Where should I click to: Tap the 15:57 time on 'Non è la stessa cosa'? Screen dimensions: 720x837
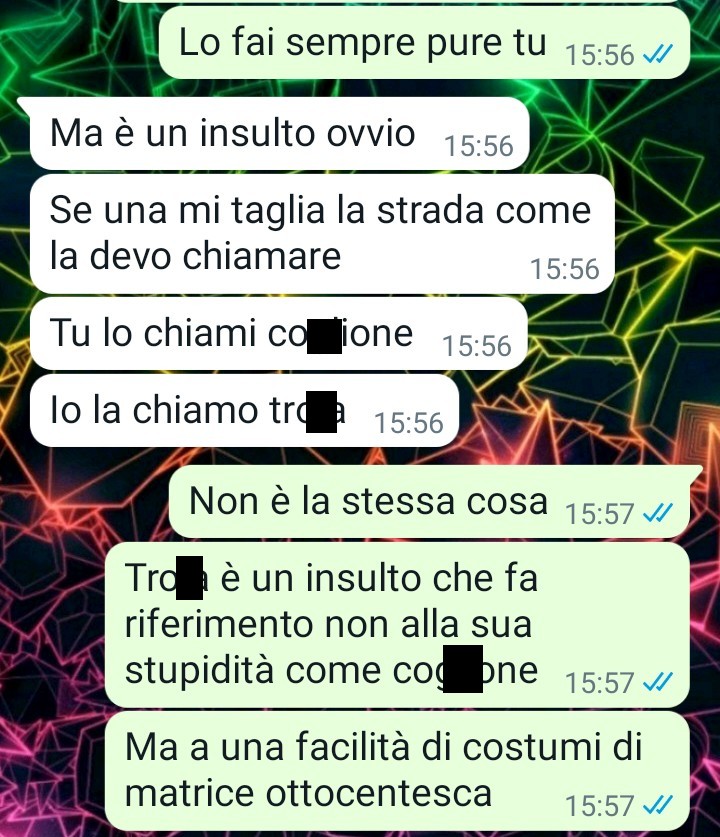click(599, 514)
